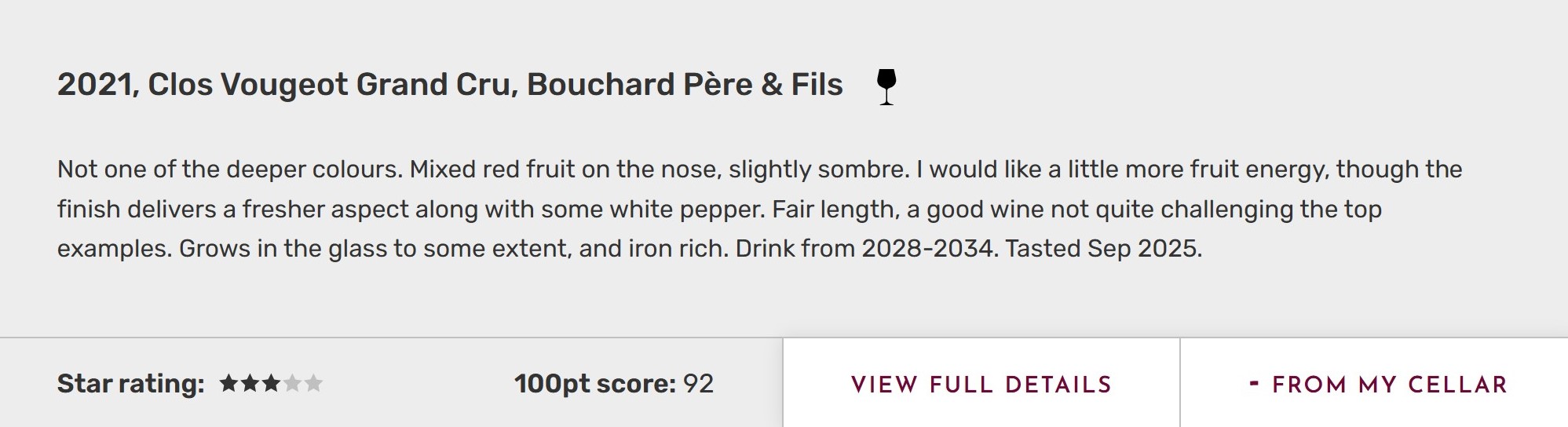Click the fourth greyed-out rating star
Screen dimensions: 1568x427
click(292, 384)
